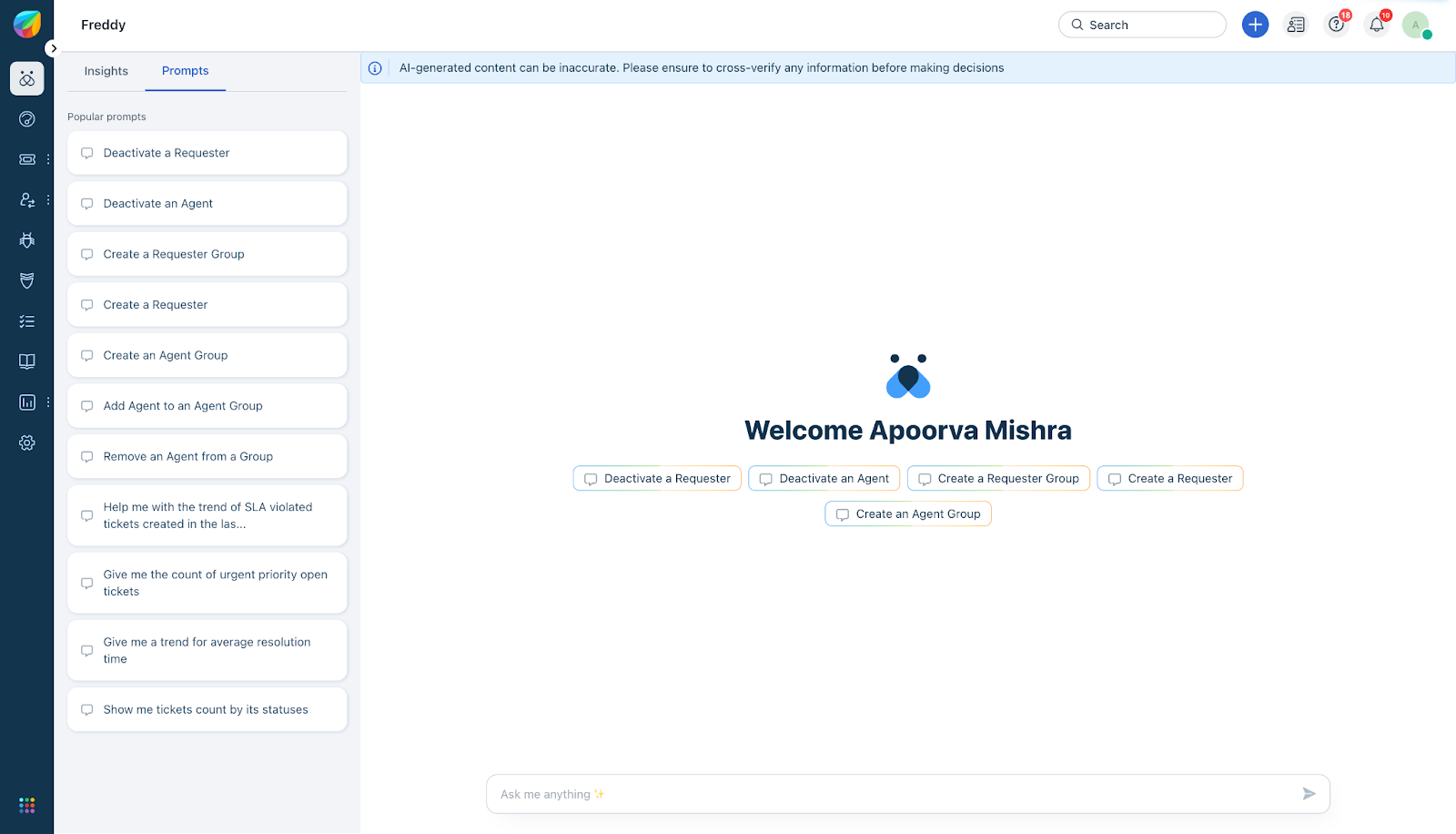Click the info icon in AI banner
The width and height of the screenshot is (1456, 834).
tap(375, 68)
